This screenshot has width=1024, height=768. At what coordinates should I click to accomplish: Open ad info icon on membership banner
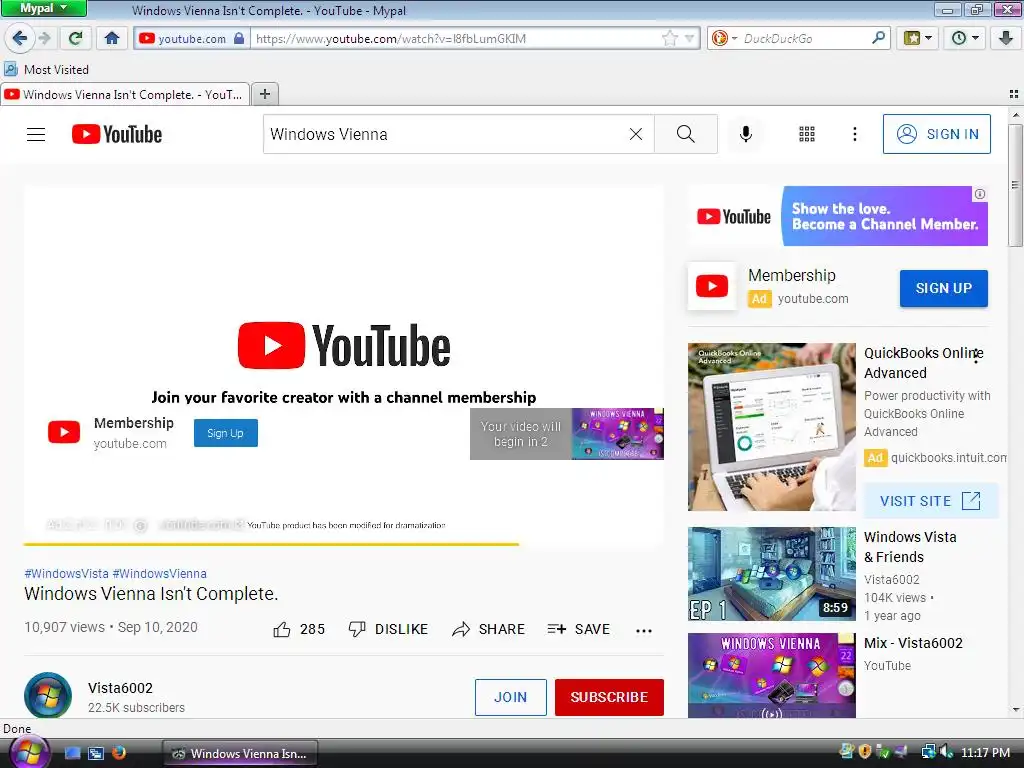click(x=980, y=194)
